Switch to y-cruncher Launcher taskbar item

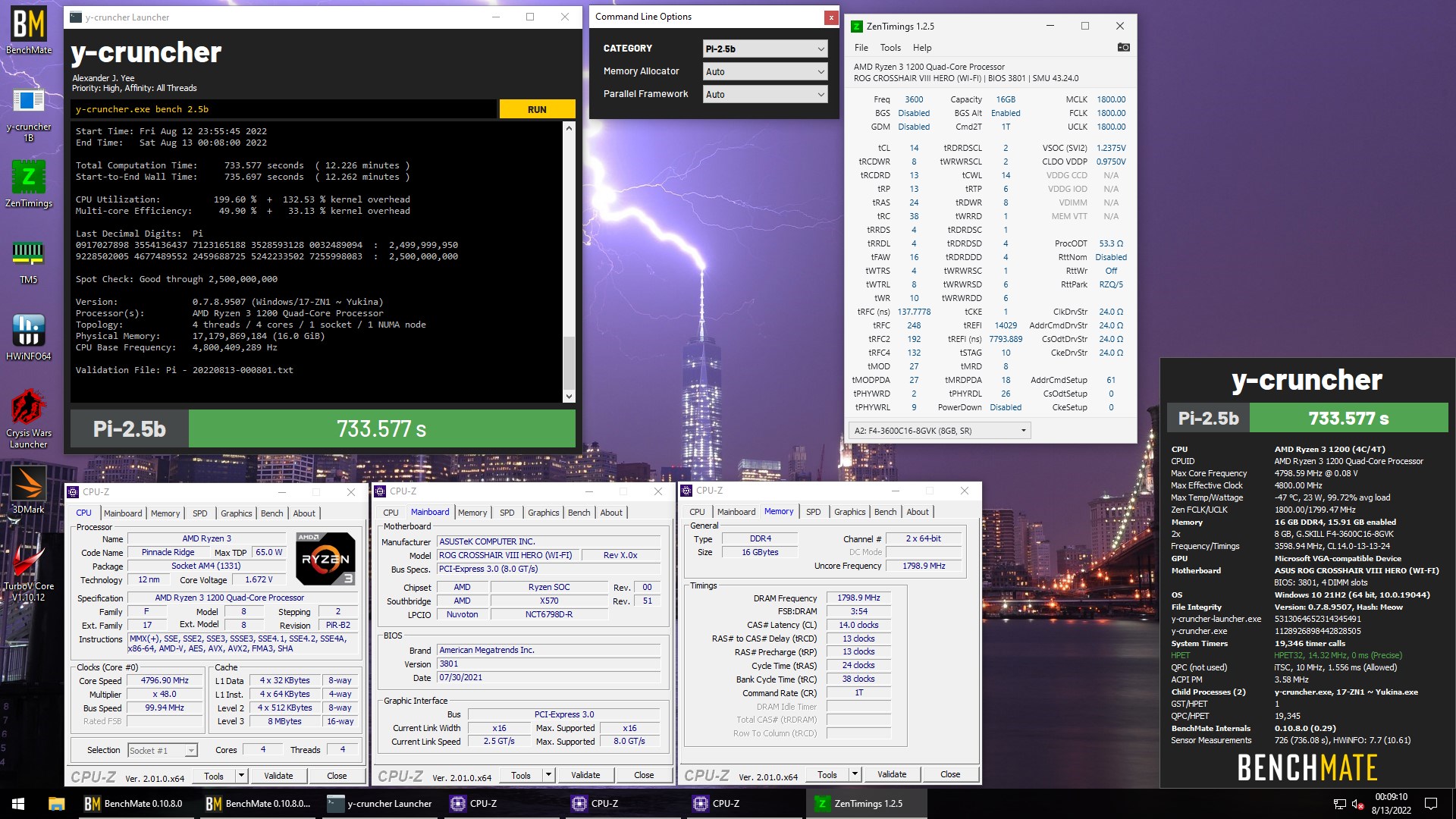[381, 804]
